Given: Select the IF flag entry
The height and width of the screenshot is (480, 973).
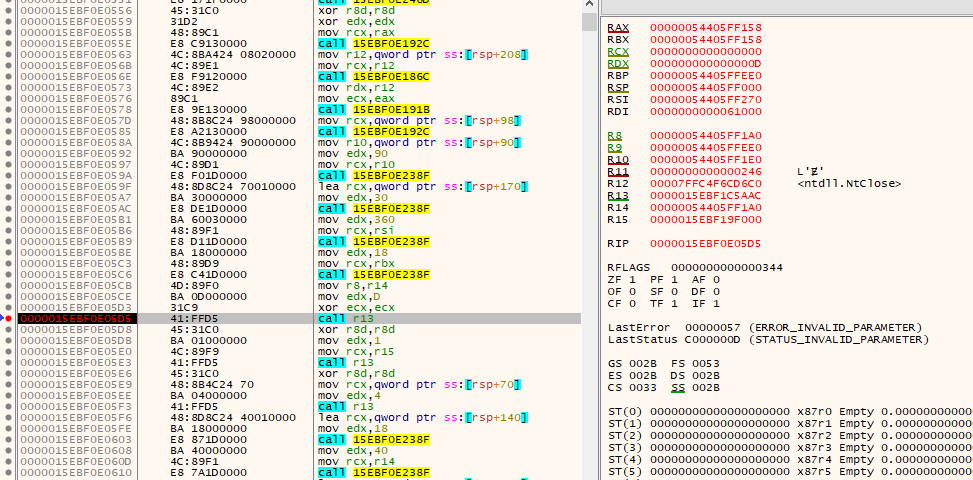Looking at the screenshot, I should 706,304.
